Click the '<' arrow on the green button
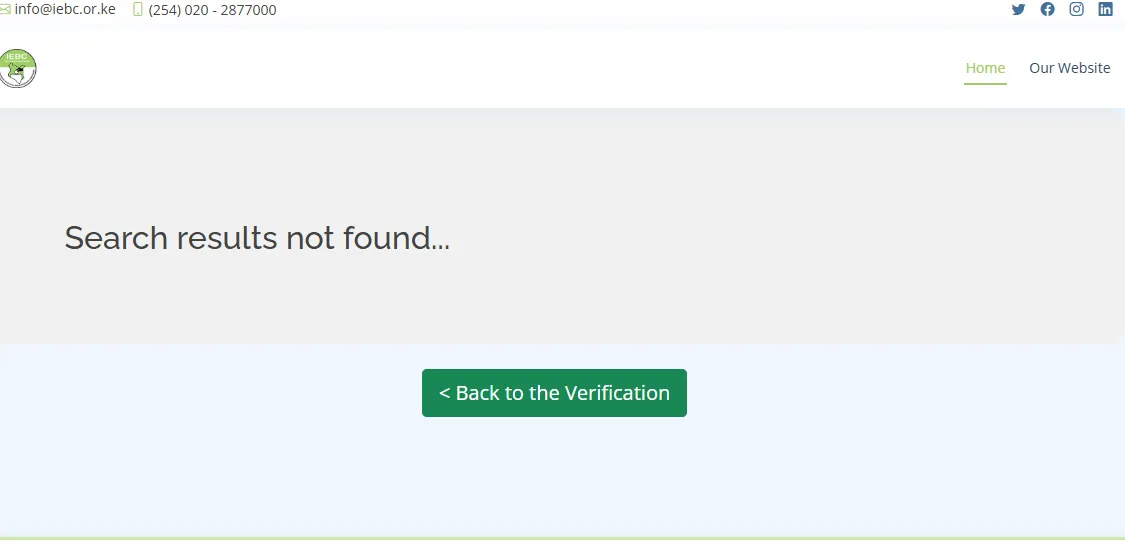 point(444,393)
